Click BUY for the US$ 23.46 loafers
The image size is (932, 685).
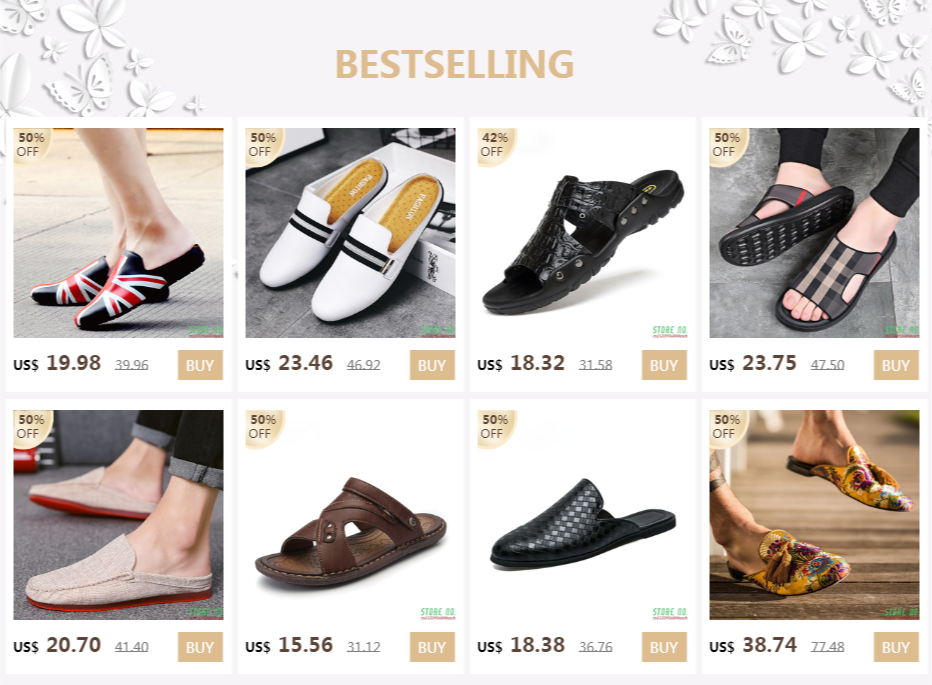tap(432, 365)
